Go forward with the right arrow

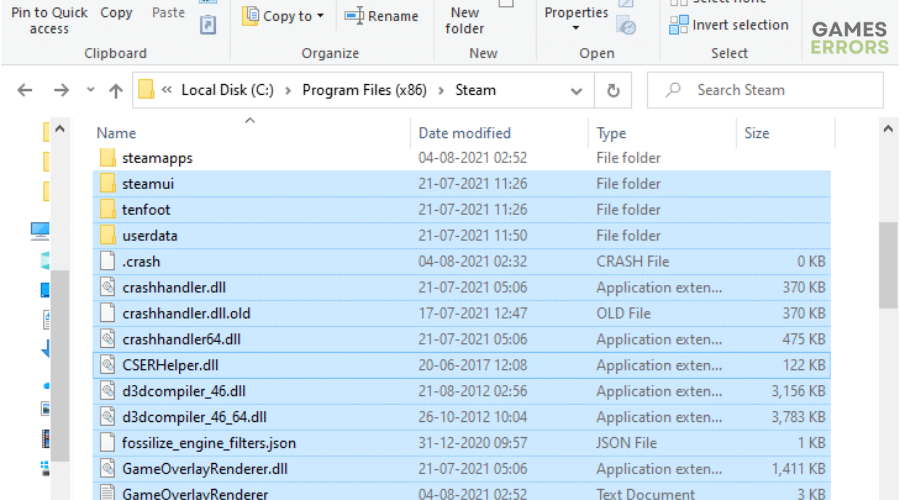61,90
